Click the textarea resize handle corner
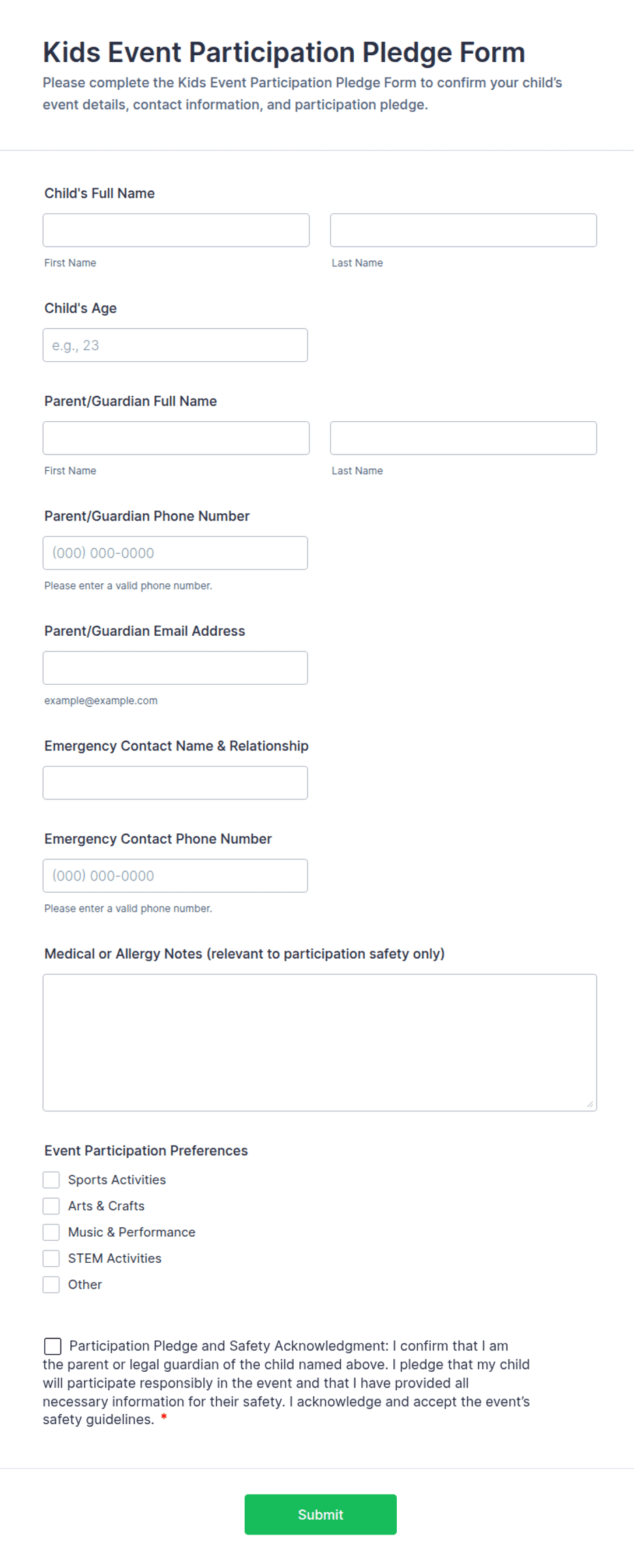The width and height of the screenshot is (634, 1568). pyautogui.click(x=590, y=1104)
